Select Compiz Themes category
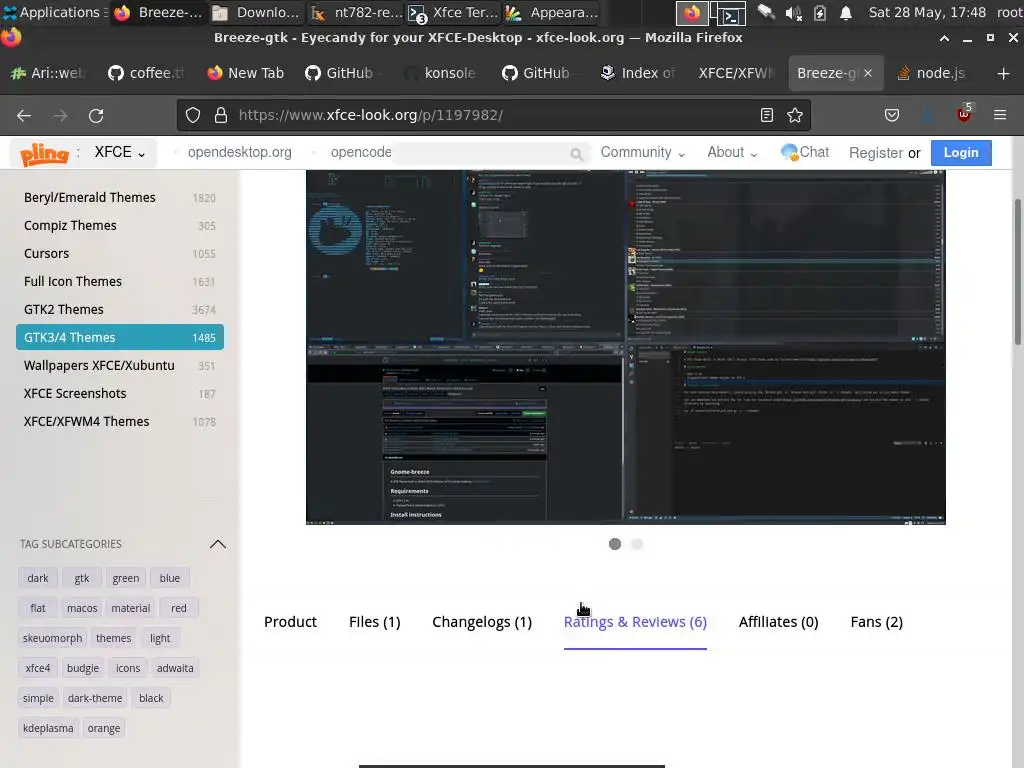This screenshot has height=768, width=1024. (x=120, y=225)
